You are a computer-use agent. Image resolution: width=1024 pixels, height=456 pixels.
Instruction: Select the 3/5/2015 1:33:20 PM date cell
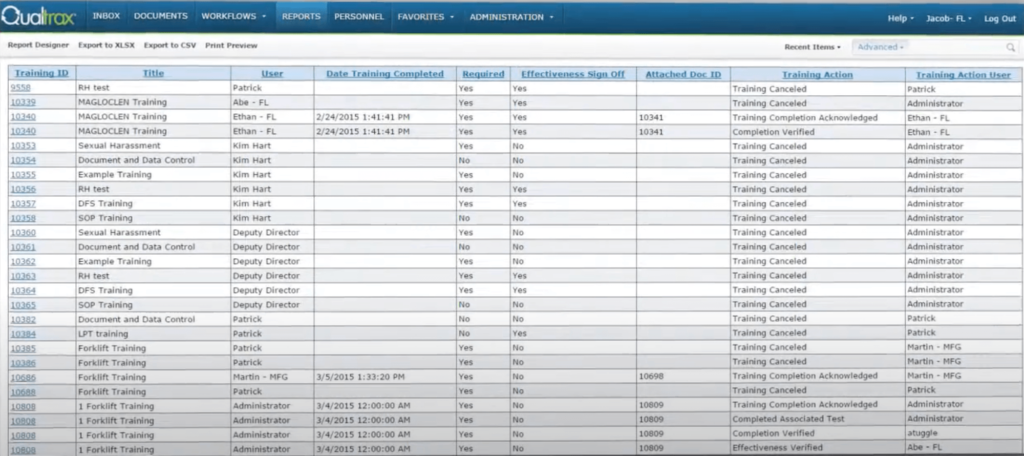[385, 376]
